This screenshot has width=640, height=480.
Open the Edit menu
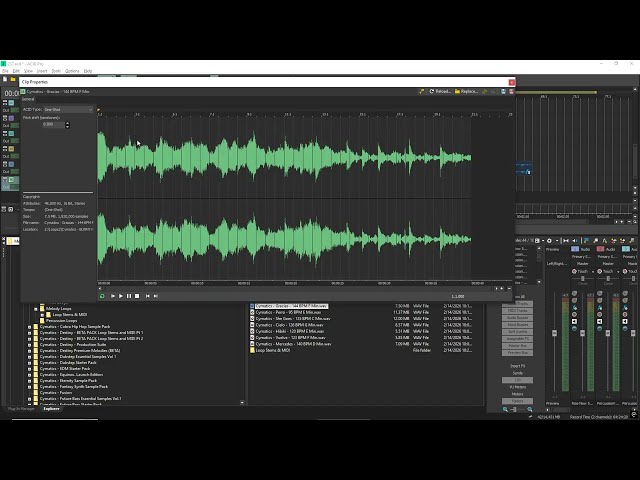16,71
